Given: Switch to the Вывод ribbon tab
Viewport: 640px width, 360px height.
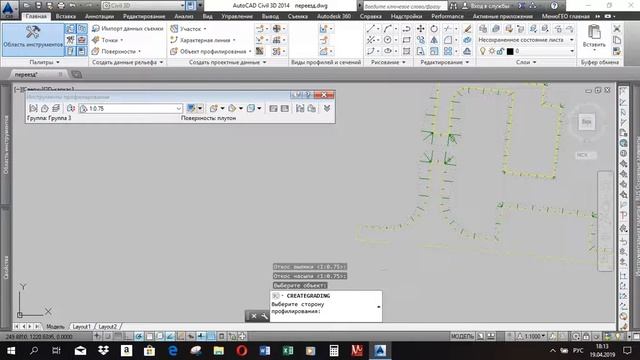Looking at the screenshot, I should pyautogui.click(x=270, y=16).
